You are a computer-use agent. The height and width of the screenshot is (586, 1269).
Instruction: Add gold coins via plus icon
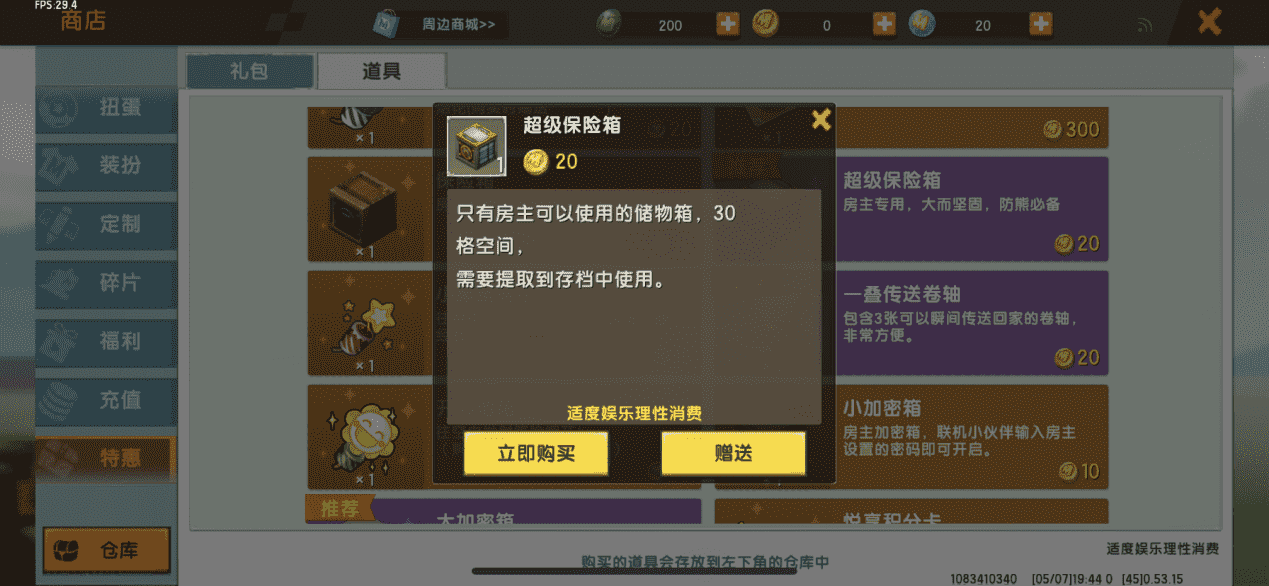[884, 24]
